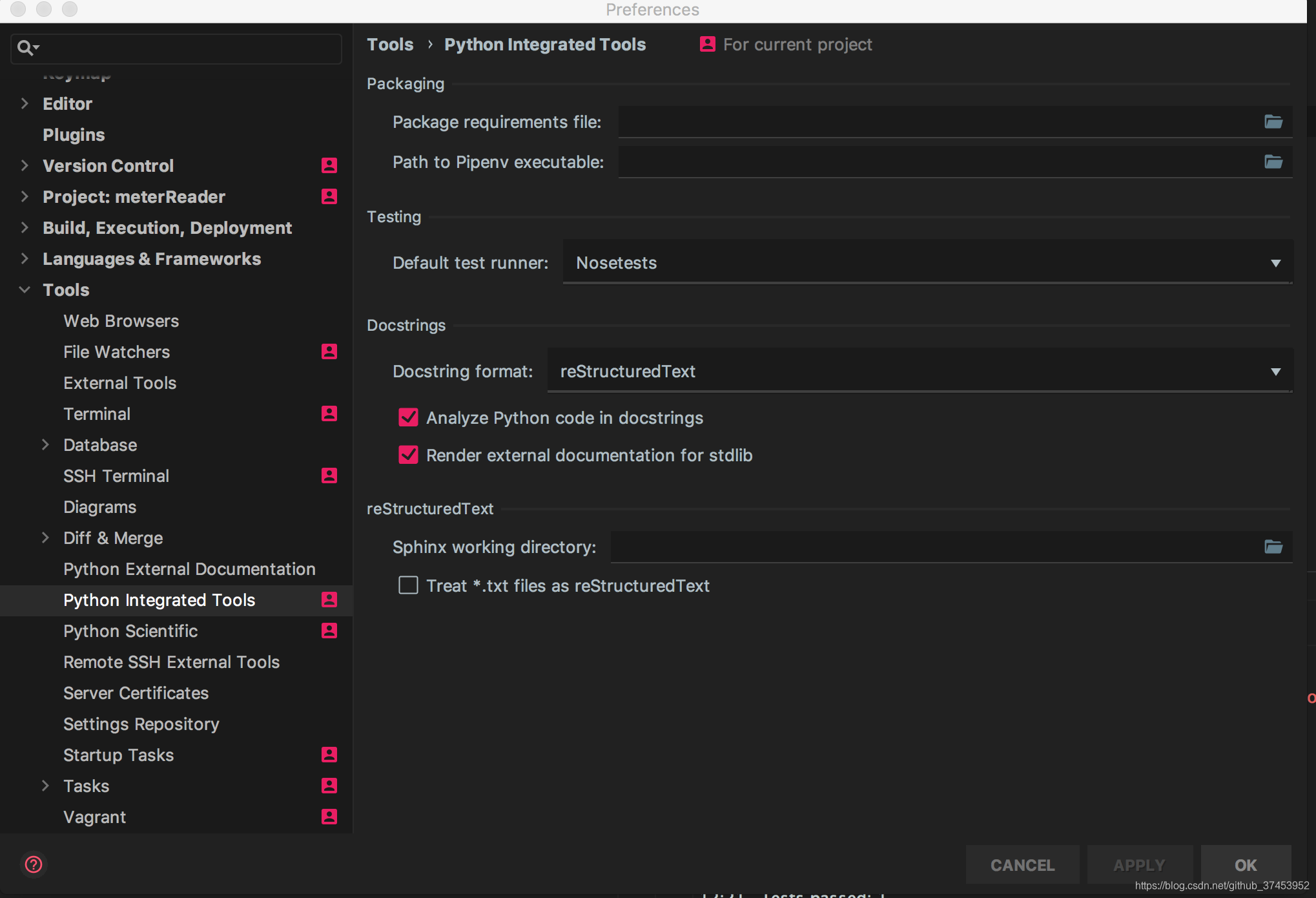The width and height of the screenshot is (1316, 898).
Task: Collapse the Tools tree section
Action: (x=25, y=289)
